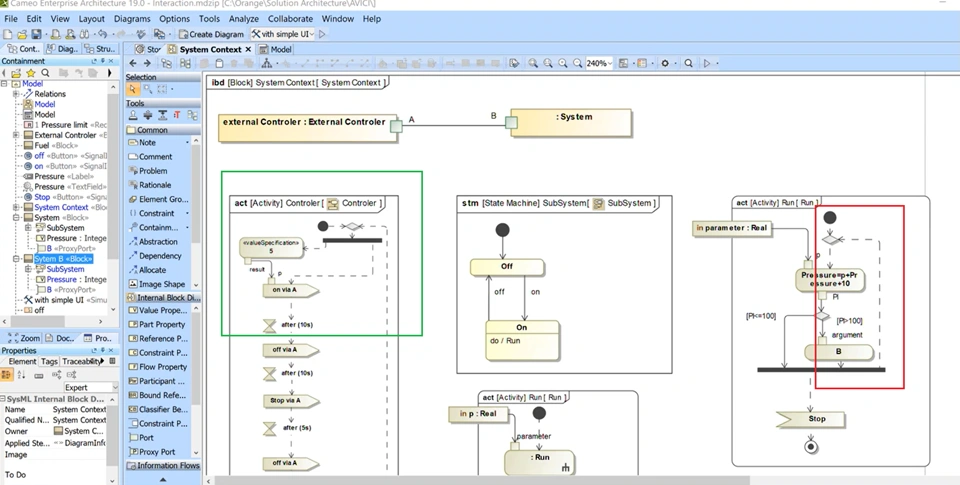The width and height of the screenshot is (960, 485).
Task: Click the Undo arrow in main toolbar
Action: [x=102, y=34]
